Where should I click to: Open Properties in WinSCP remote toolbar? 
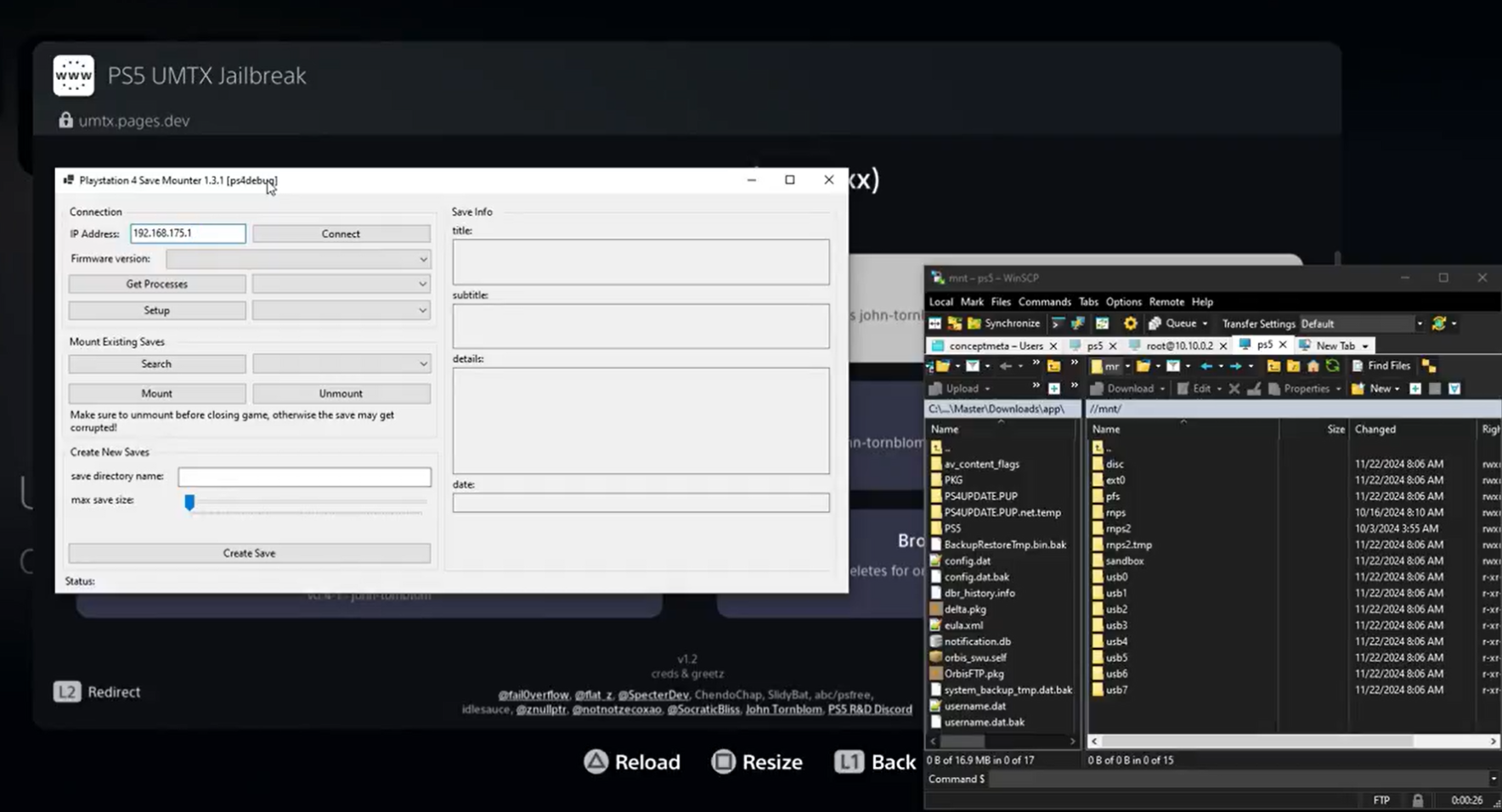[1300, 388]
